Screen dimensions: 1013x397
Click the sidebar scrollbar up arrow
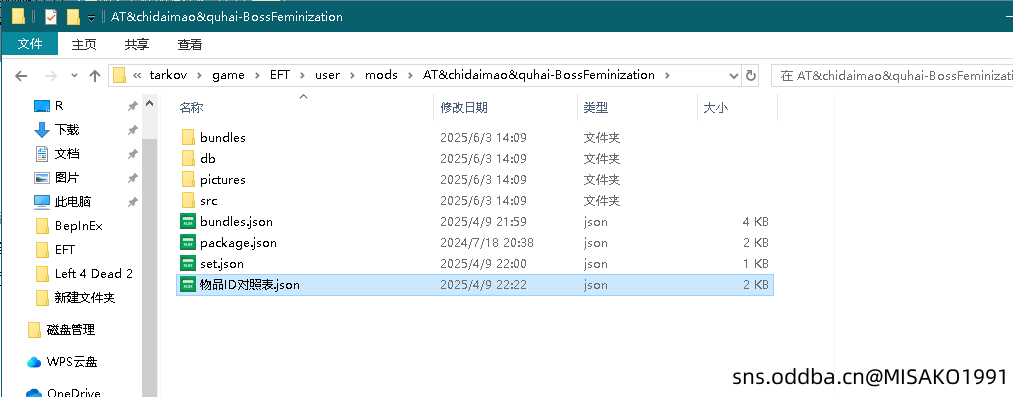tap(149, 103)
